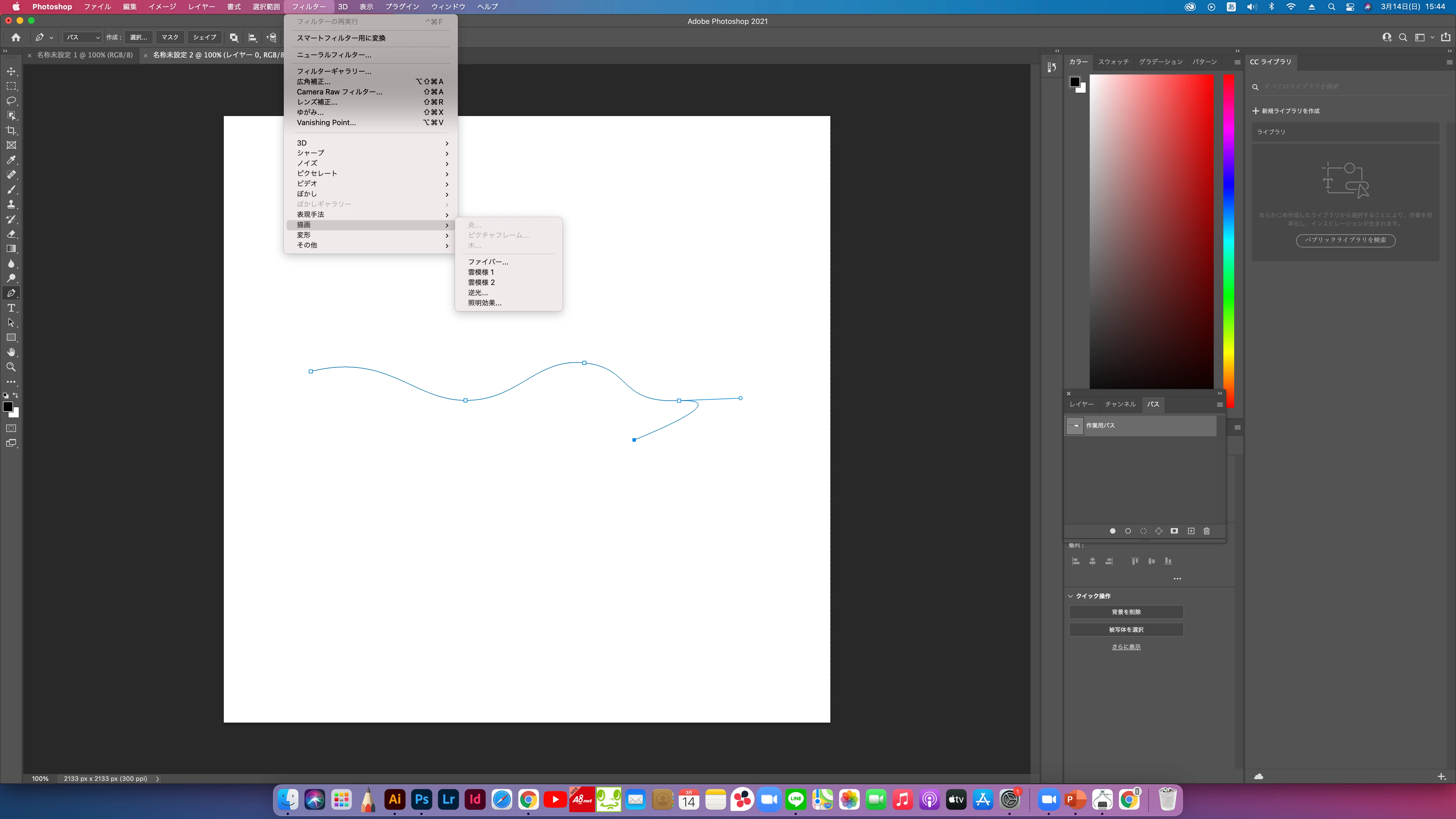Fill path with foreground color icon
Image resolution: width=1456 pixels, height=819 pixels.
click(x=1112, y=531)
